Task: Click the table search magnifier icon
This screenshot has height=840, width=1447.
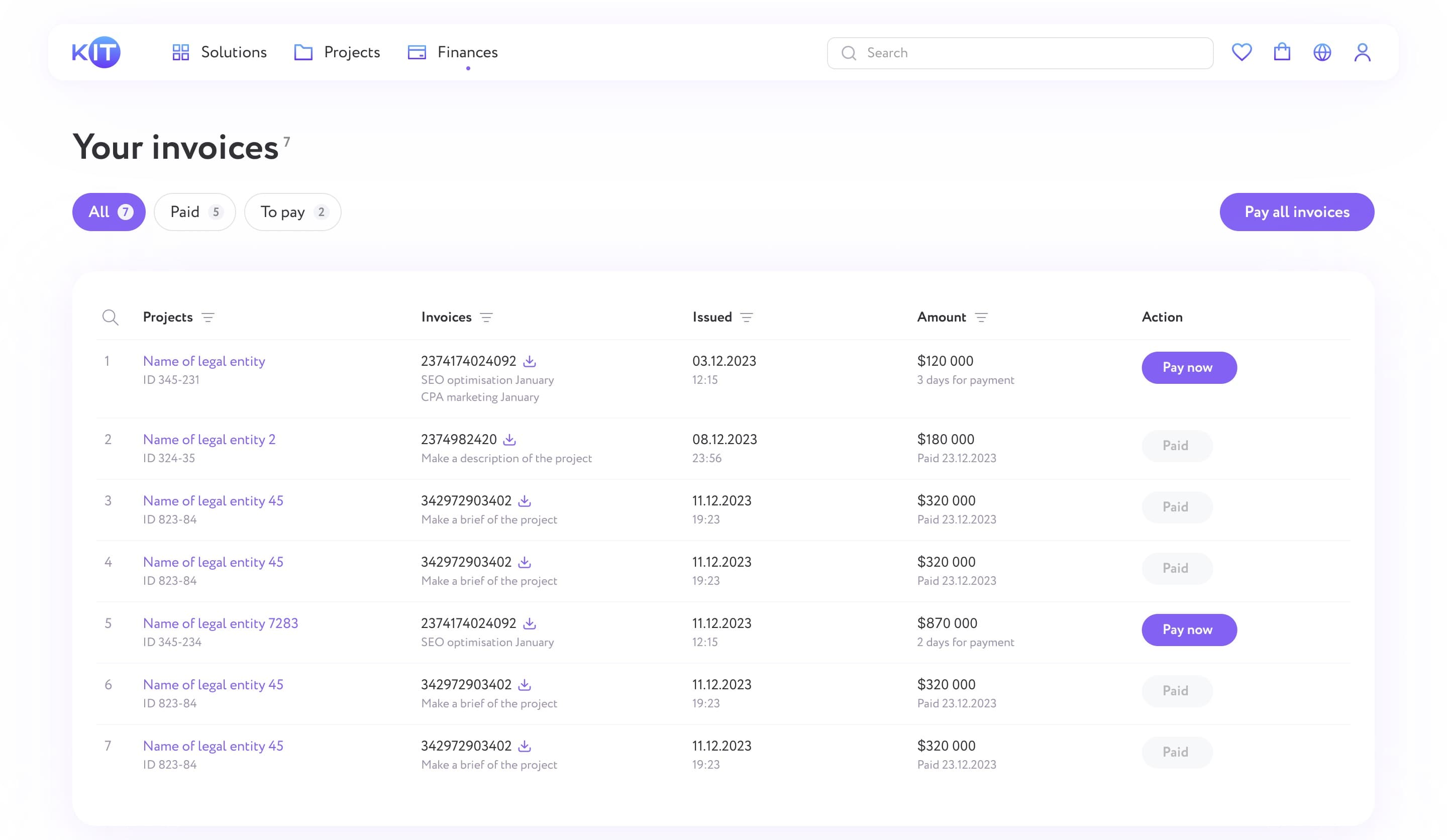Action: point(110,317)
